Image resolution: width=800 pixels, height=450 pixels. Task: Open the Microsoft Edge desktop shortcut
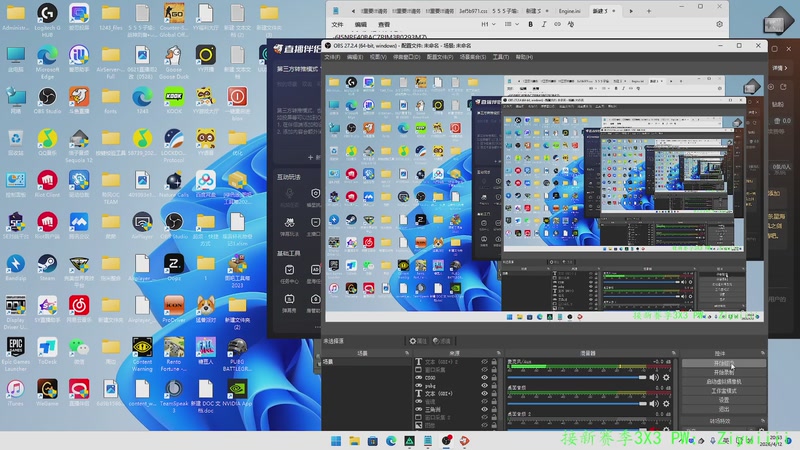click(x=47, y=62)
